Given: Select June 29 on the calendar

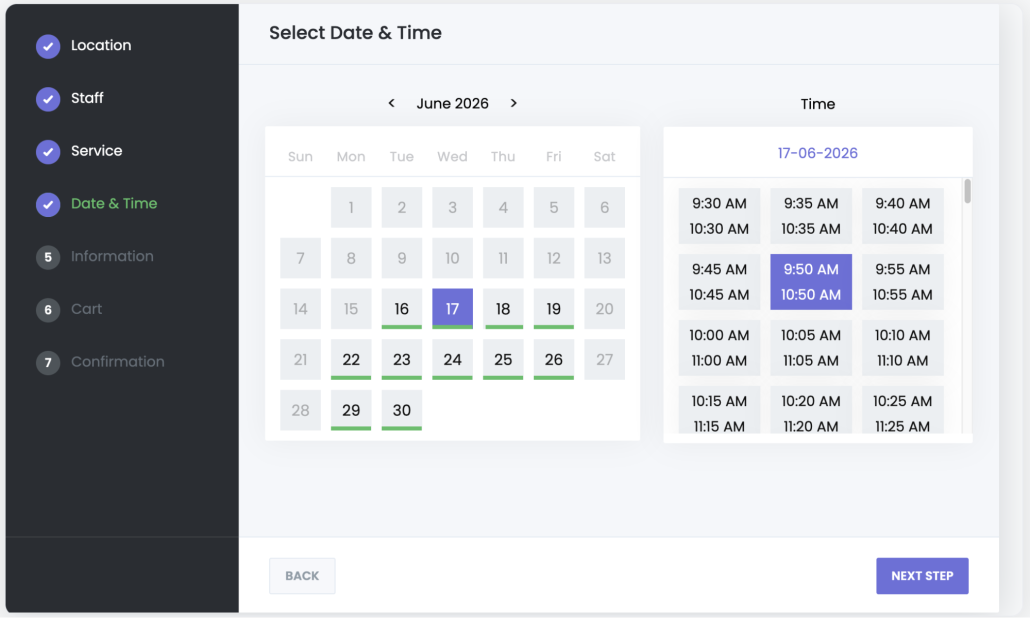Looking at the screenshot, I should (x=351, y=410).
